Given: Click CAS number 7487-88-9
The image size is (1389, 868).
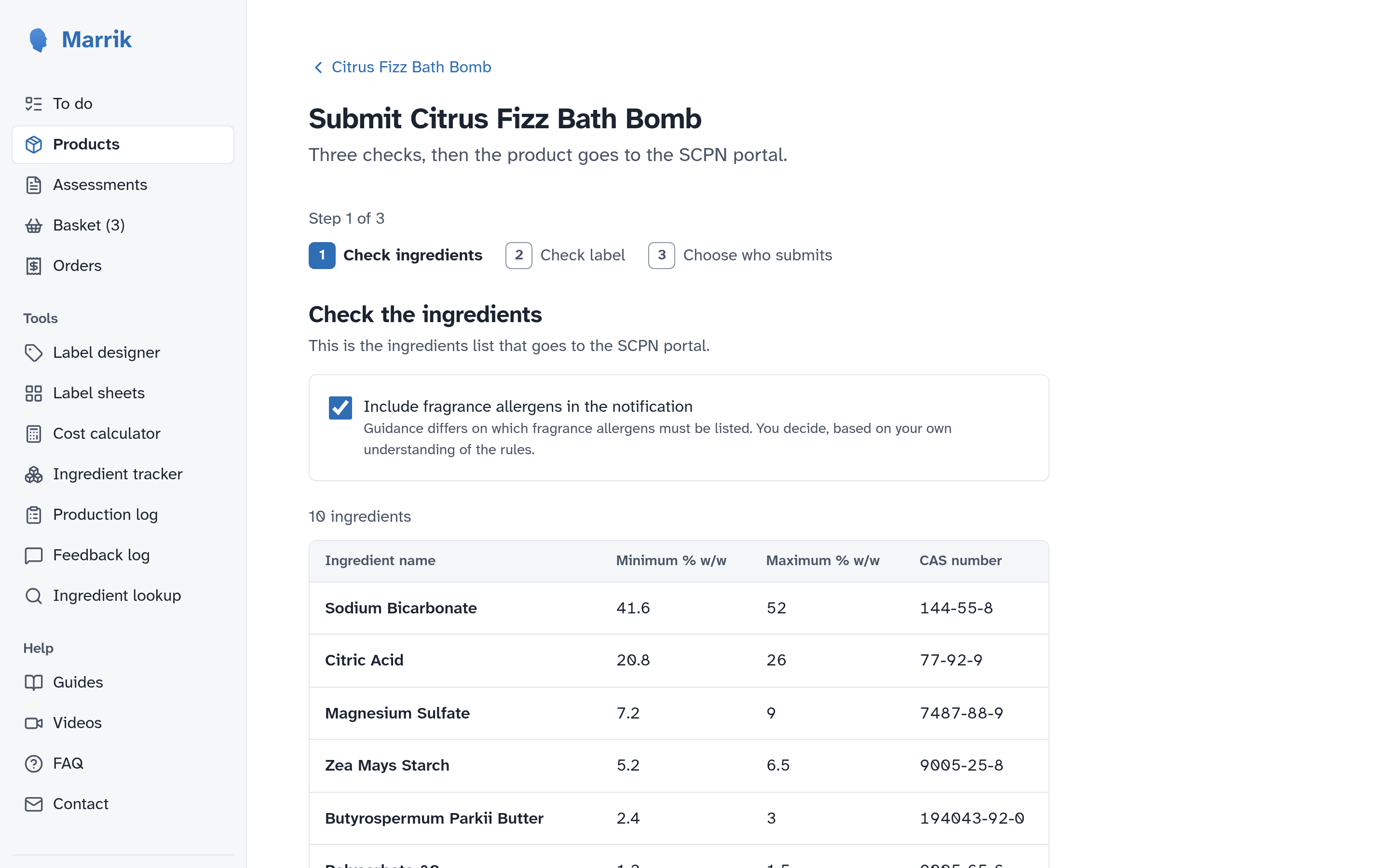Looking at the screenshot, I should coord(961,714).
